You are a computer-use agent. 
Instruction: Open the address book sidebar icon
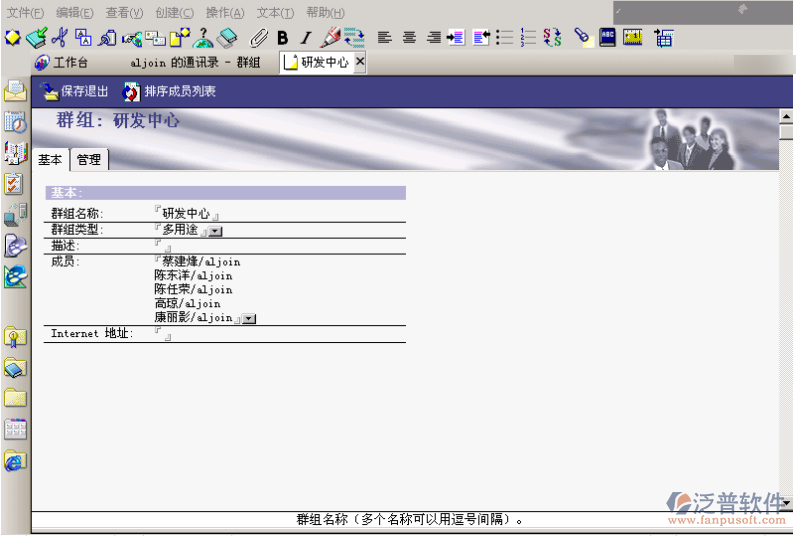click(x=15, y=153)
